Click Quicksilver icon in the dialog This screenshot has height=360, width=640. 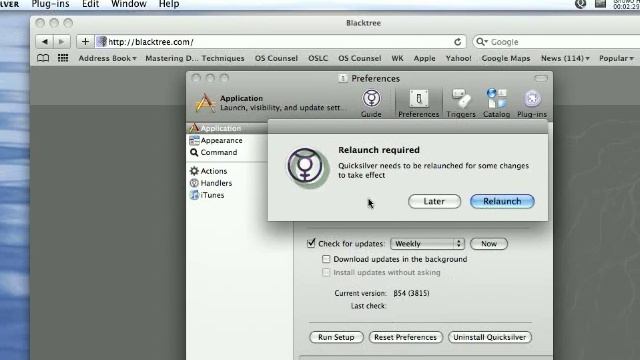coord(307,168)
